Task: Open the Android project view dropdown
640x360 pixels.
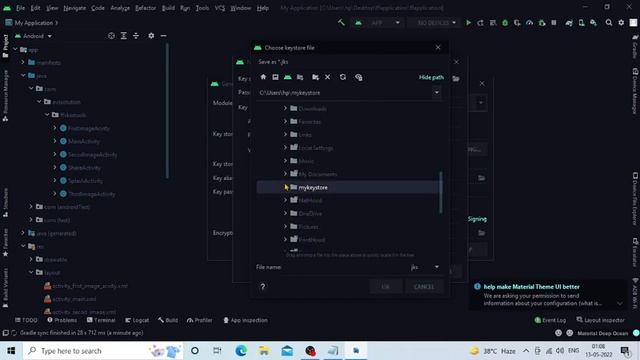Action: [x=34, y=36]
